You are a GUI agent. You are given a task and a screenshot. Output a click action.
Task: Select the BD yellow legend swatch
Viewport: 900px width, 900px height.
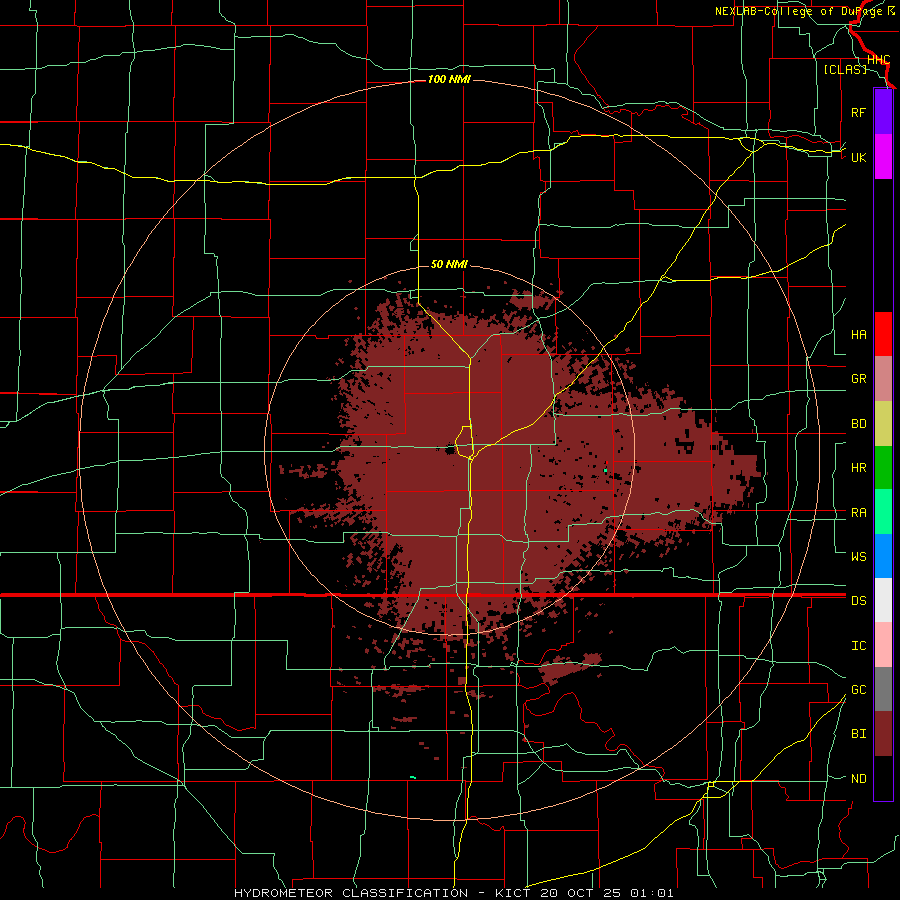tap(883, 423)
